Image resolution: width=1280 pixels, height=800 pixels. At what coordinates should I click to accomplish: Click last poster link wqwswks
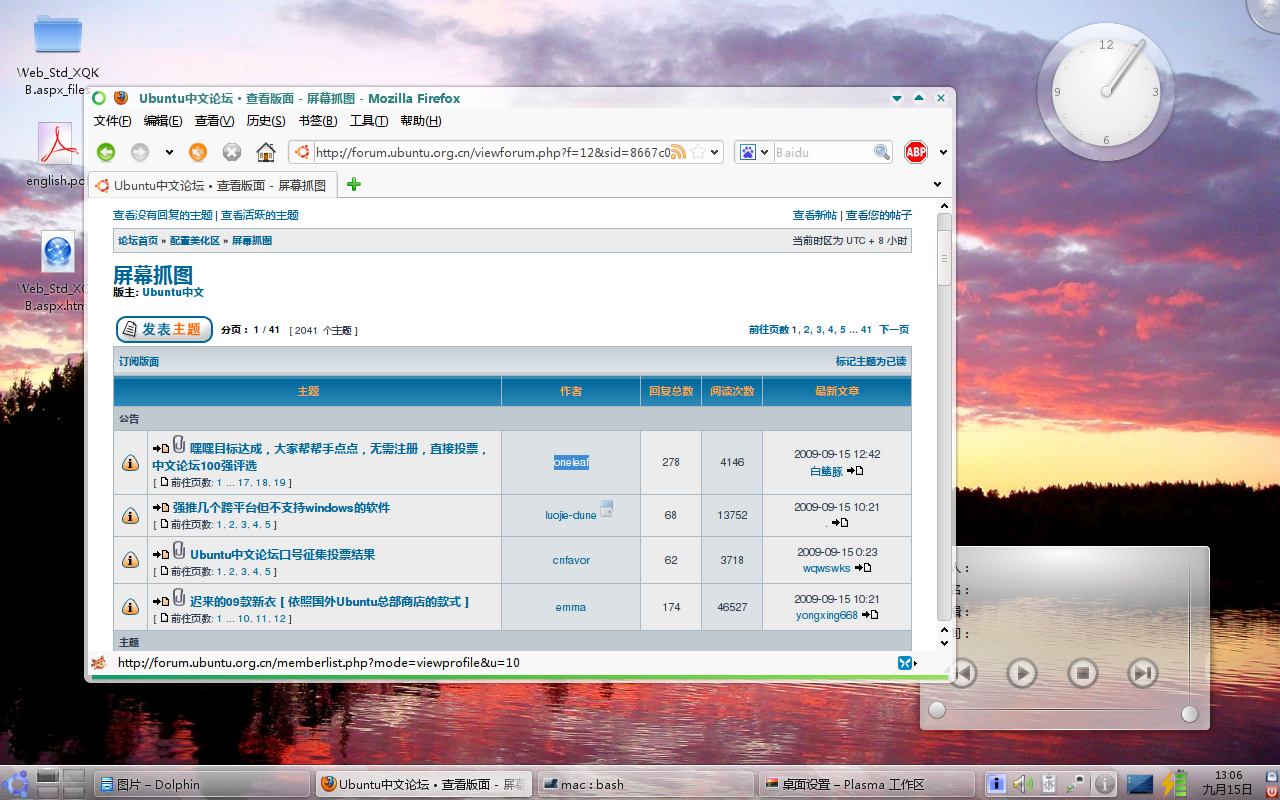pos(826,568)
